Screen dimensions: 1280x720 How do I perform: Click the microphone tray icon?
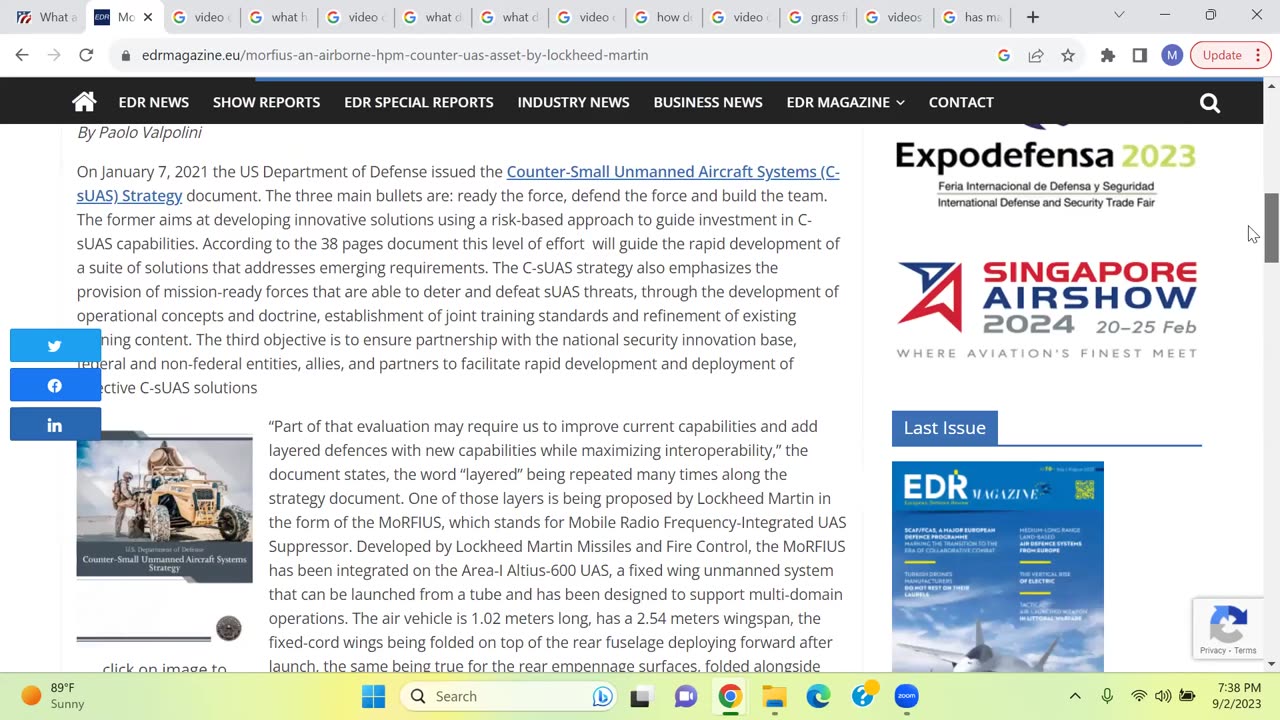pos(1107,696)
